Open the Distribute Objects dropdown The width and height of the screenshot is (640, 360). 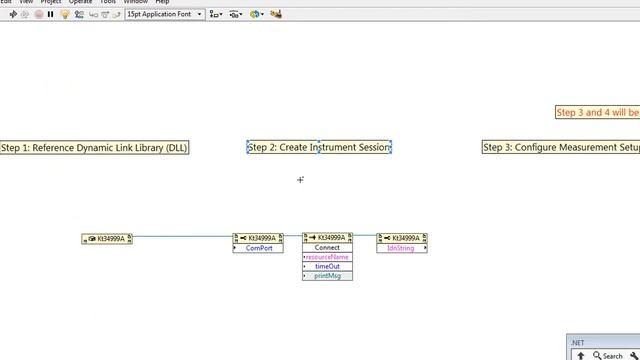pyautogui.click(x=236, y=14)
